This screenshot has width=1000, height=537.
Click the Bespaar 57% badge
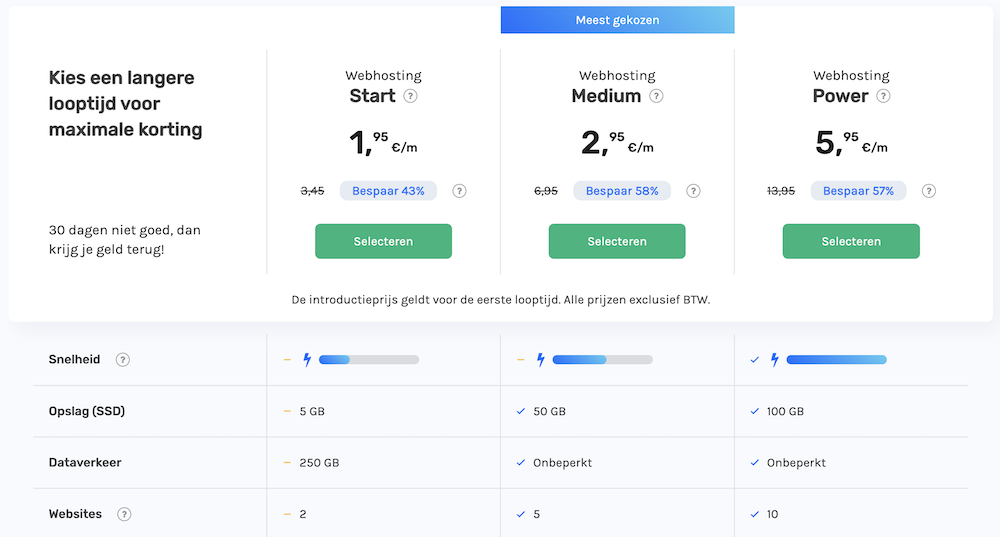857,191
